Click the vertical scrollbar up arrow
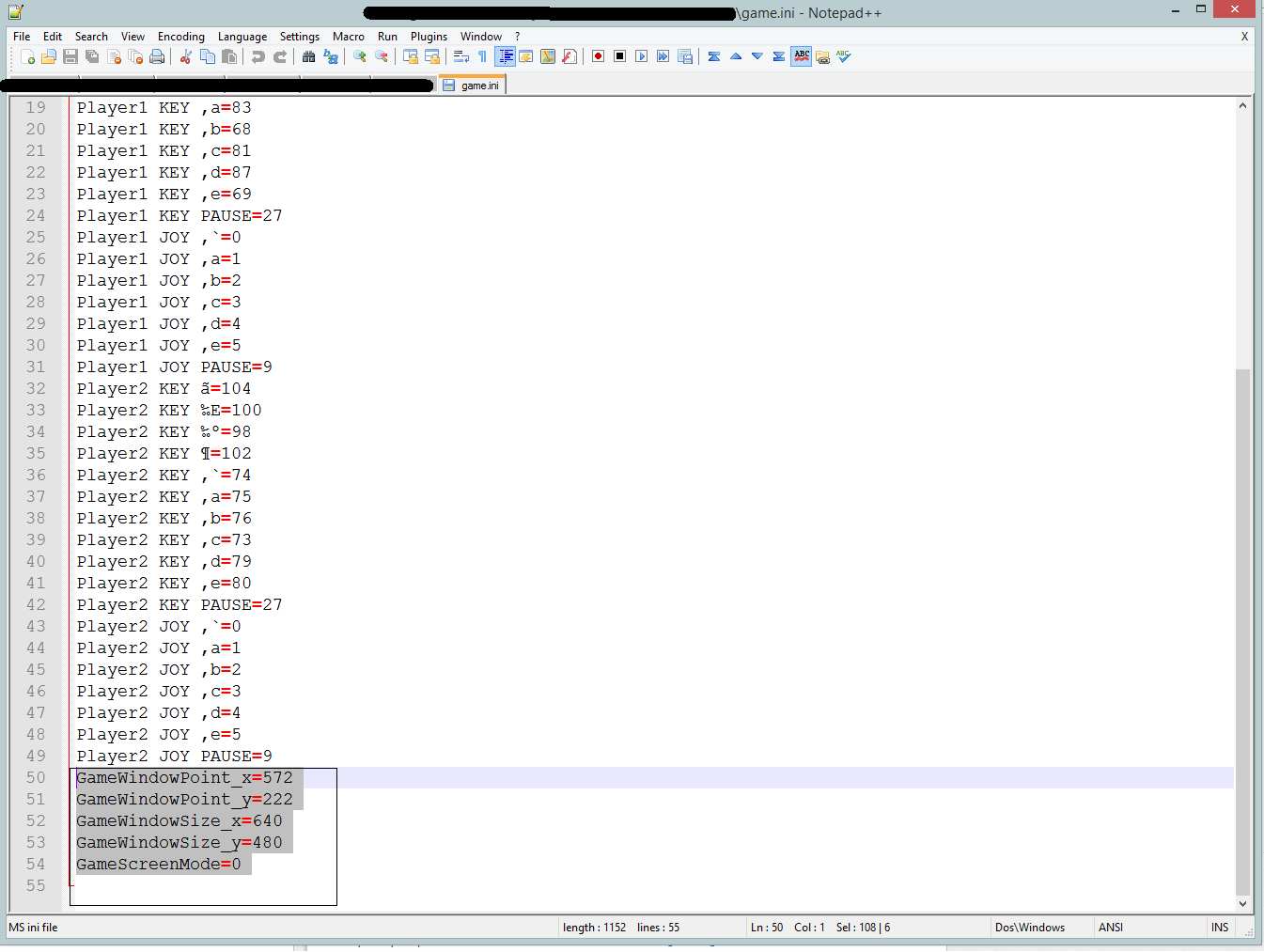 [x=1242, y=105]
